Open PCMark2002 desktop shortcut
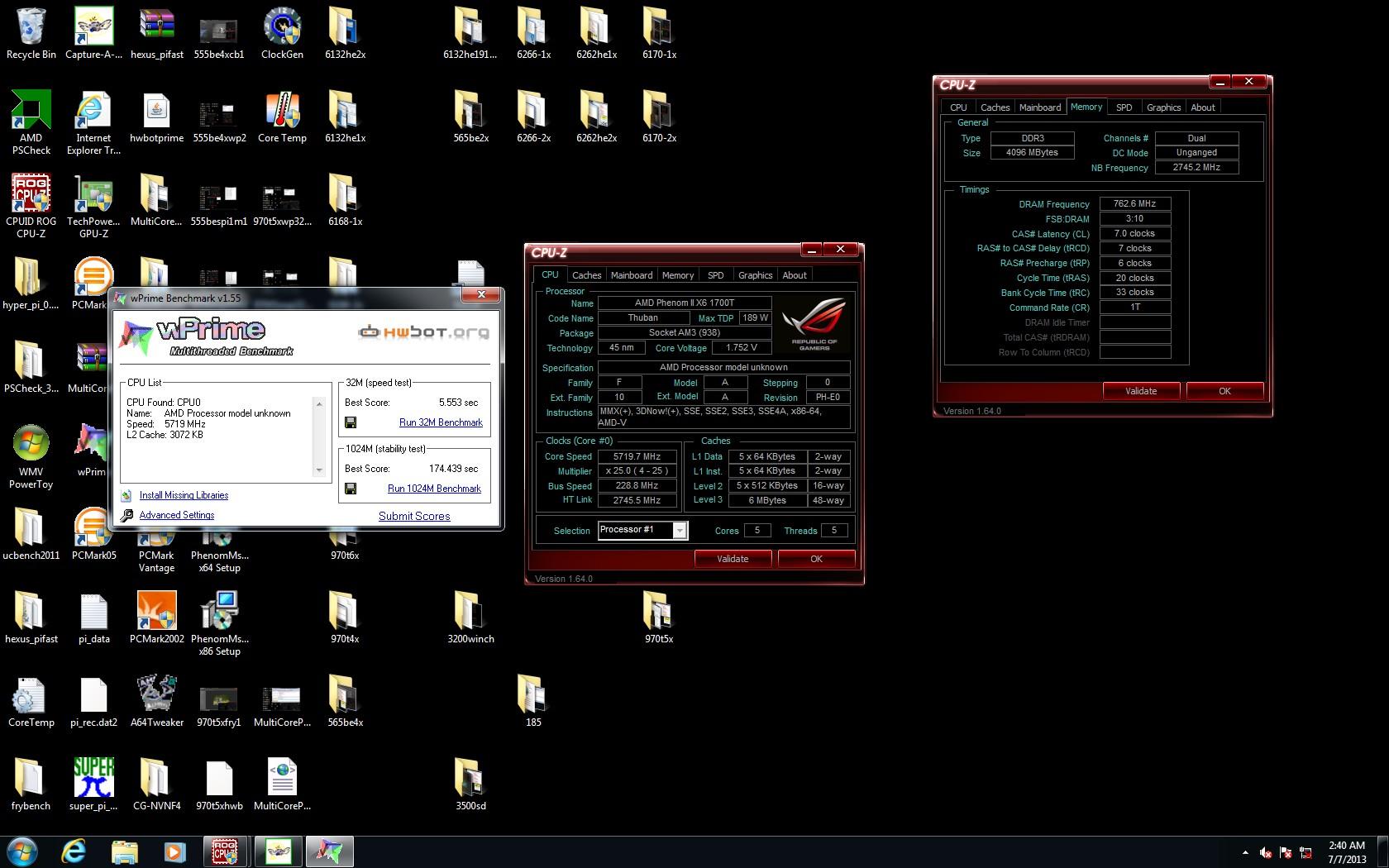 (x=156, y=618)
